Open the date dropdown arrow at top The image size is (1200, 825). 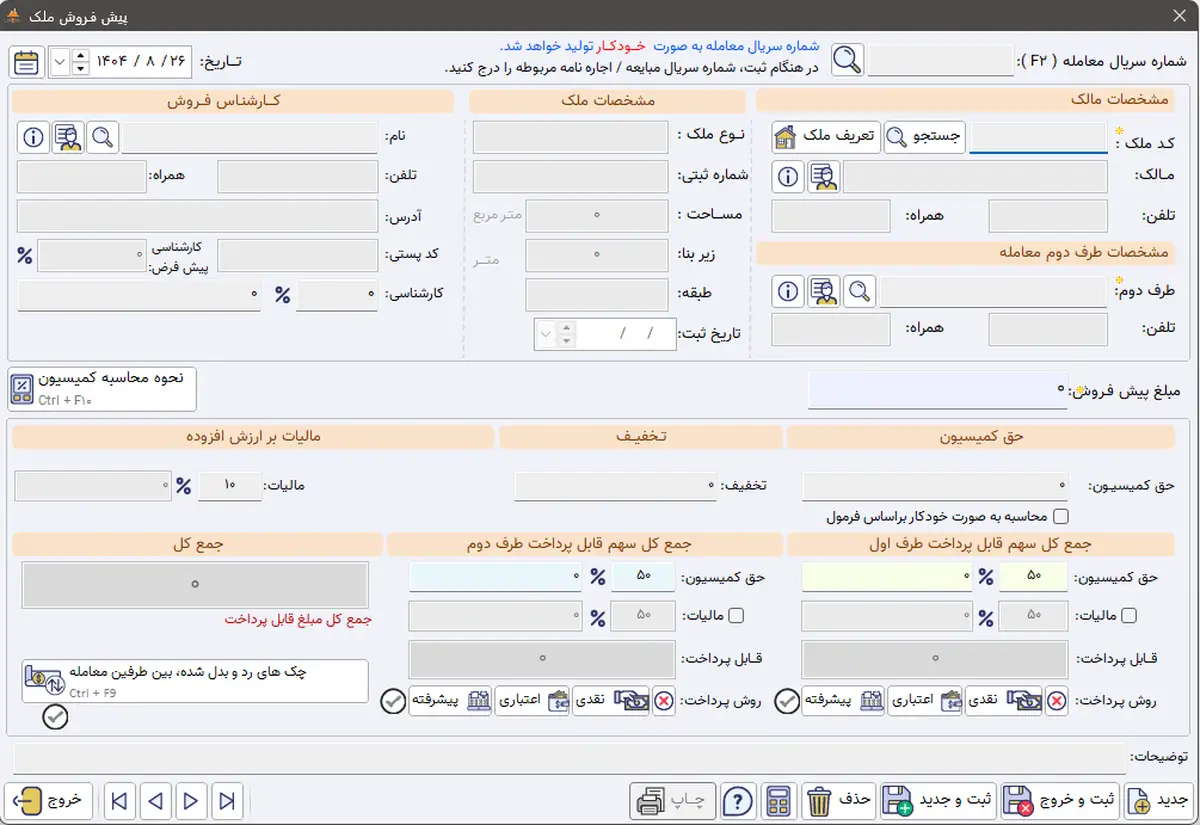point(58,62)
